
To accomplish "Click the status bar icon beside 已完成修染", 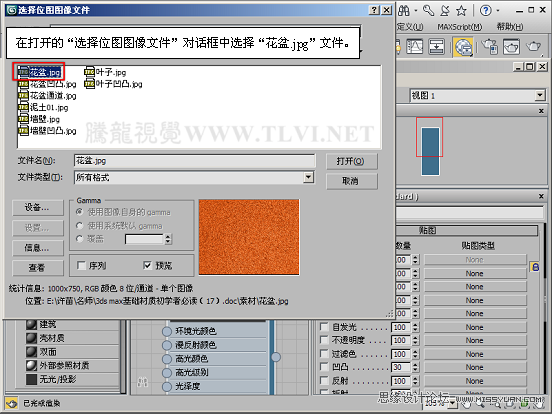I will (12, 403).
